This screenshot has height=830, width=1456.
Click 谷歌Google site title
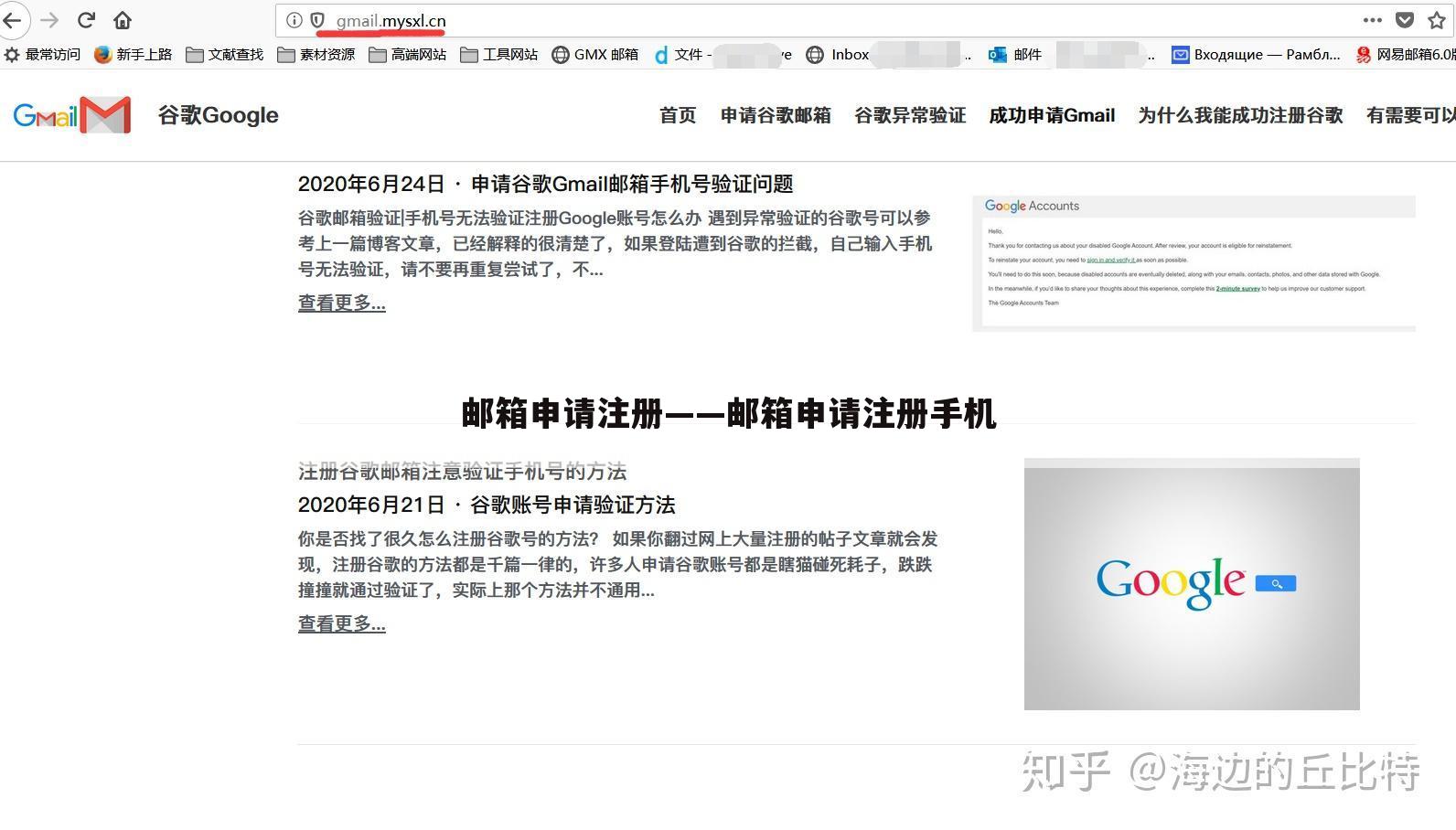coord(218,115)
